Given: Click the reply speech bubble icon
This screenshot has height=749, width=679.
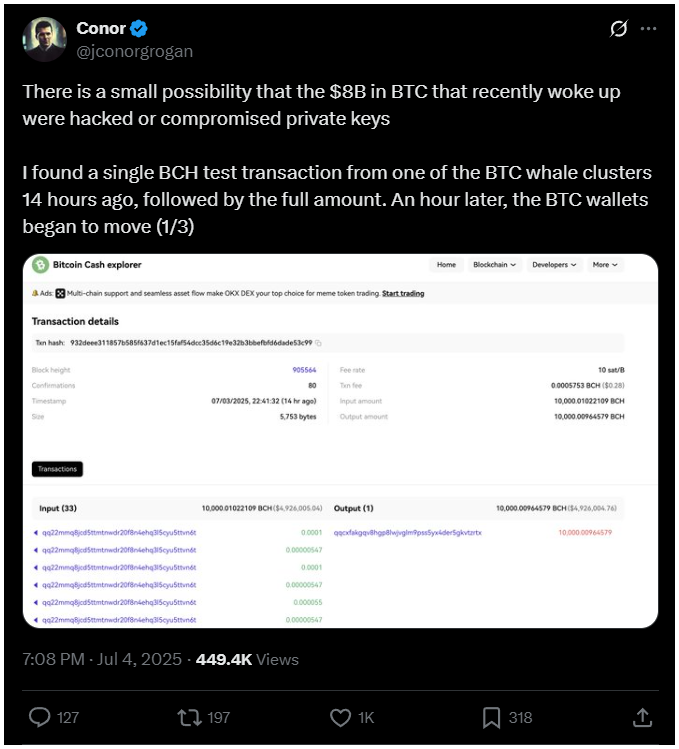Looking at the screenshot, I should [x=40, y=717].
